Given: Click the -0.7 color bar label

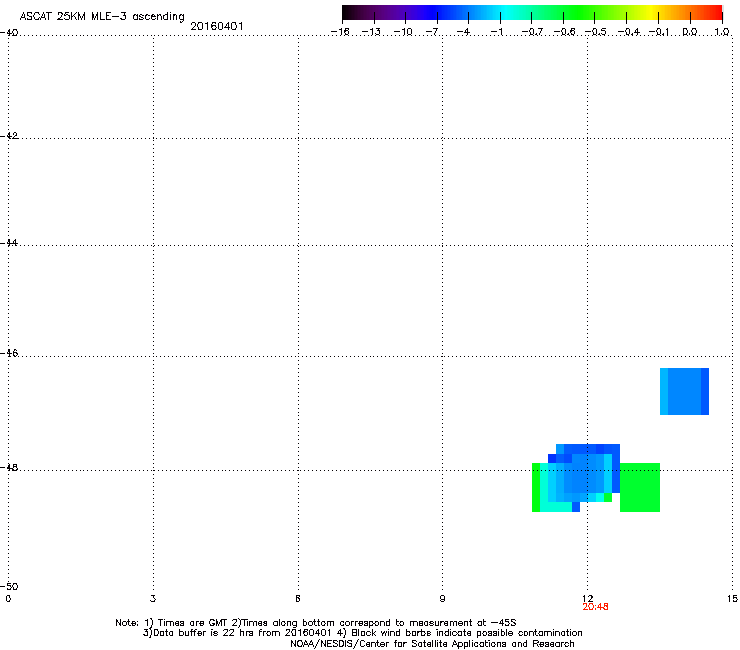Looking at the screenshot, I should point(532,32).
